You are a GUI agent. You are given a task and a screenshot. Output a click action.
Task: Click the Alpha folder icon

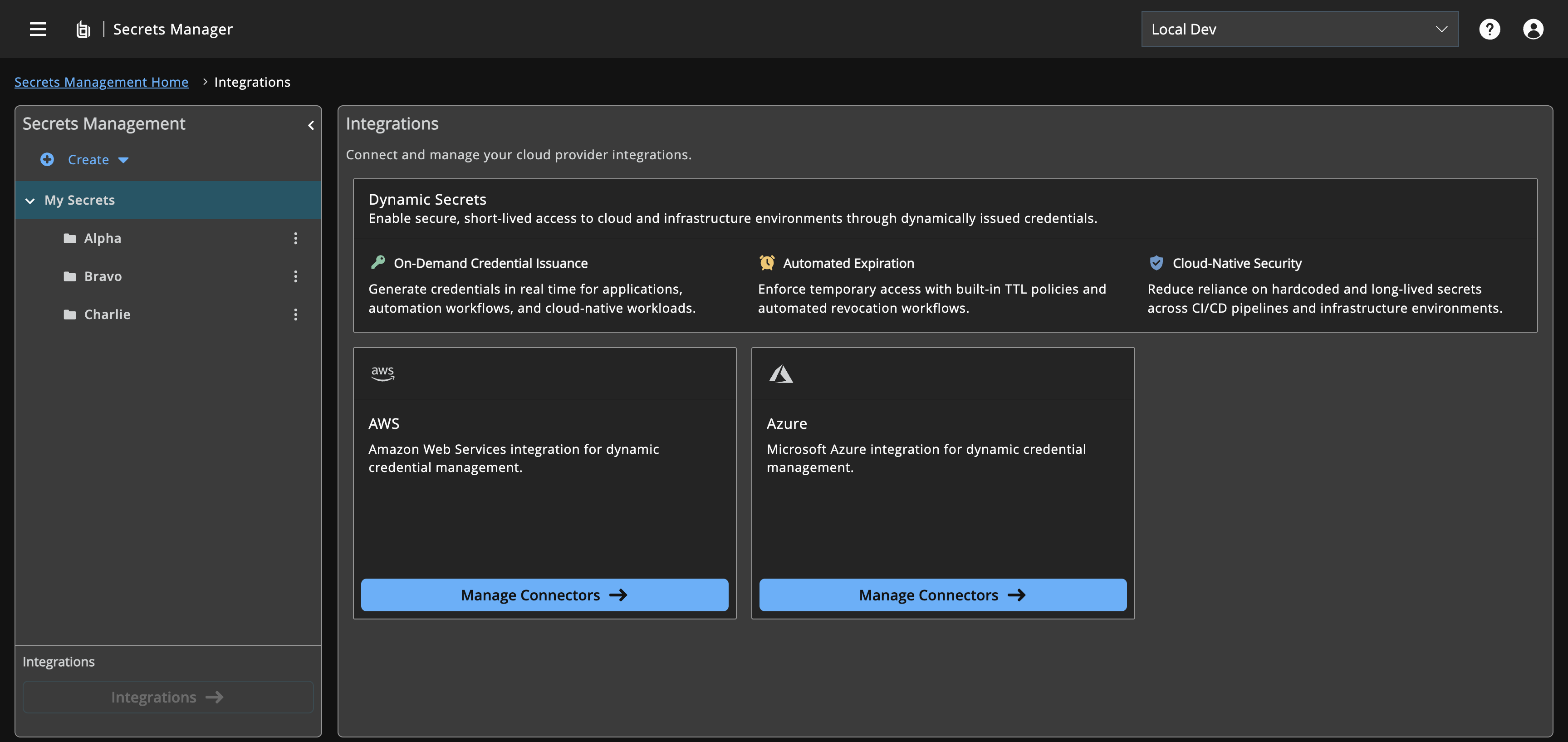[70, 238]
